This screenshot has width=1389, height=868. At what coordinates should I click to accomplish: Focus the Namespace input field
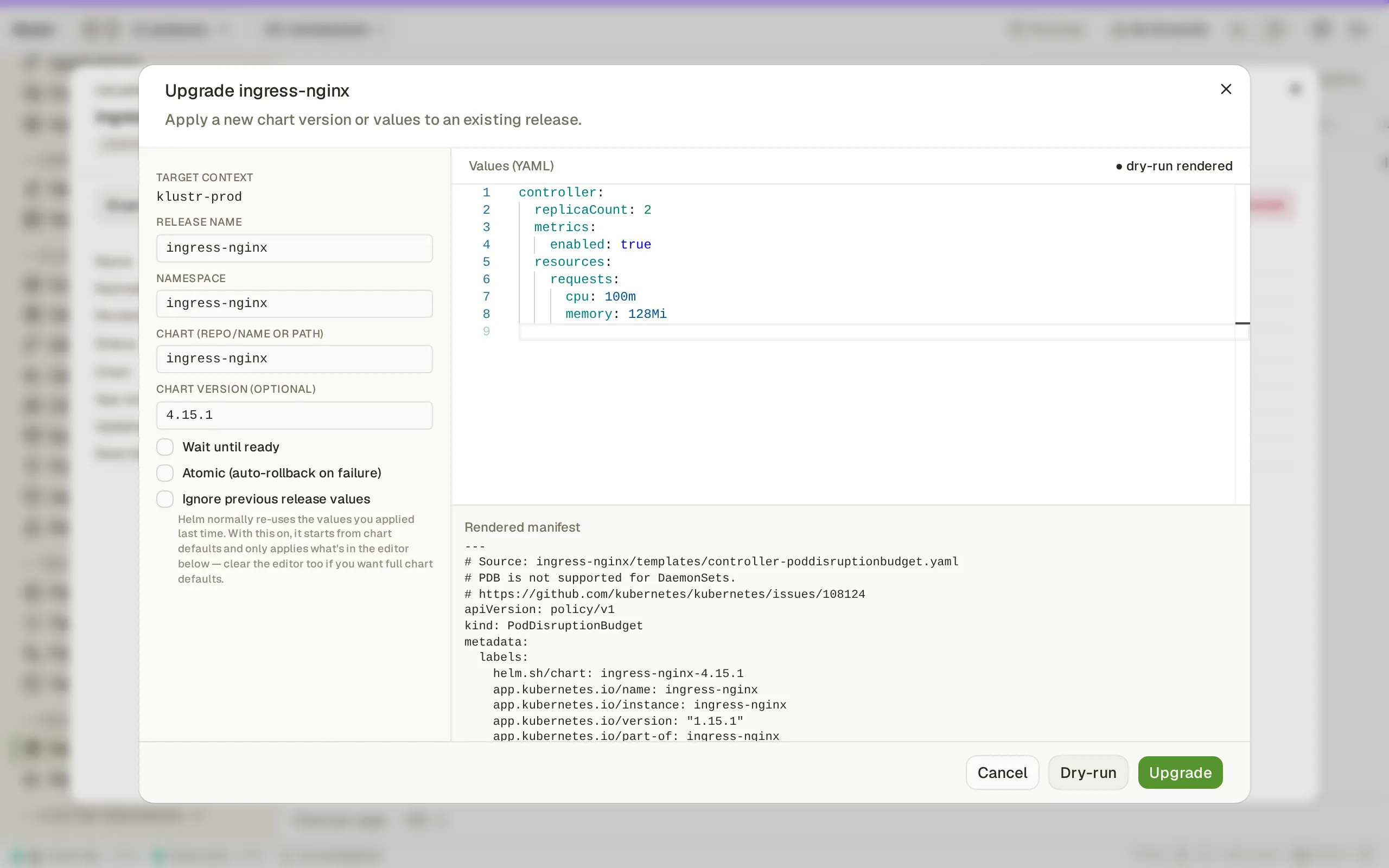[x=295, y=303]
